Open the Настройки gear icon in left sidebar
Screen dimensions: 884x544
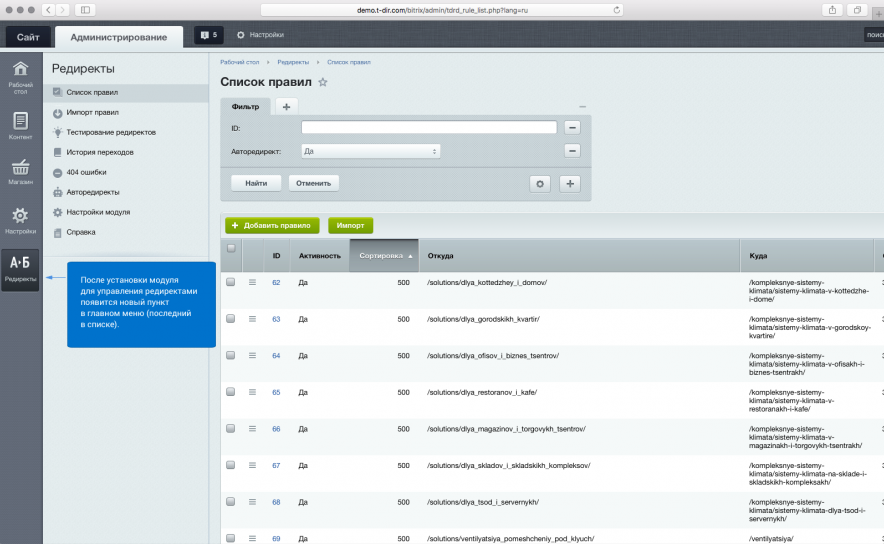pyautogui.click(x=20, y=220)
